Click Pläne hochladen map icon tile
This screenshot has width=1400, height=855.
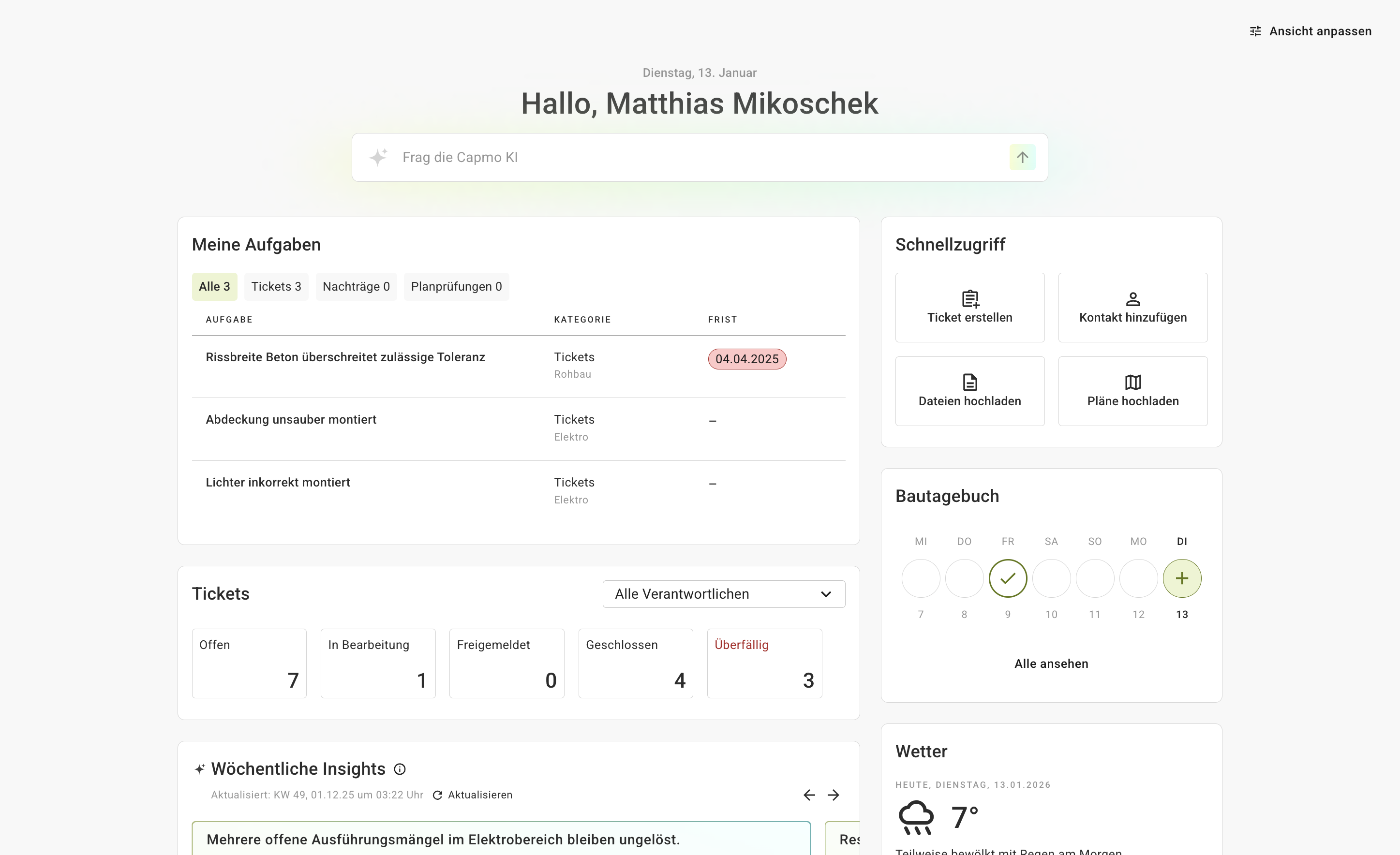coord(1132,391)
